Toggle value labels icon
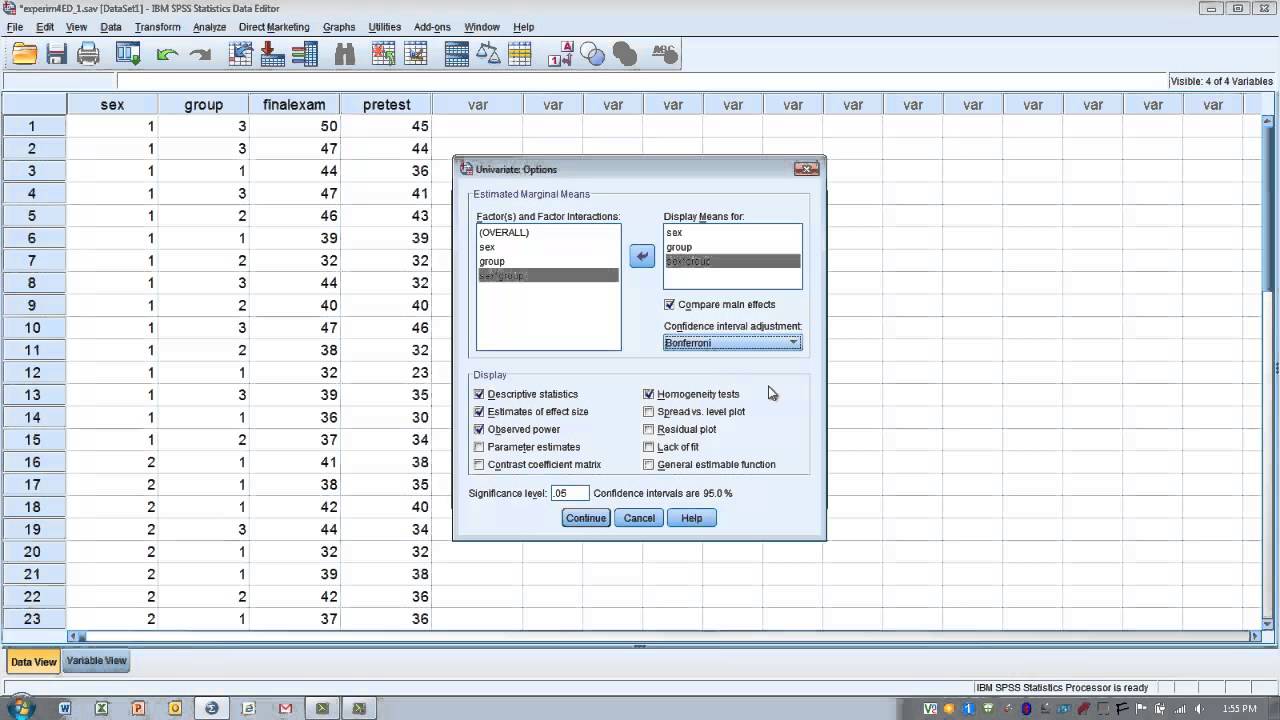Viewport: 1280px width, 720px height. tap(560, 55)
